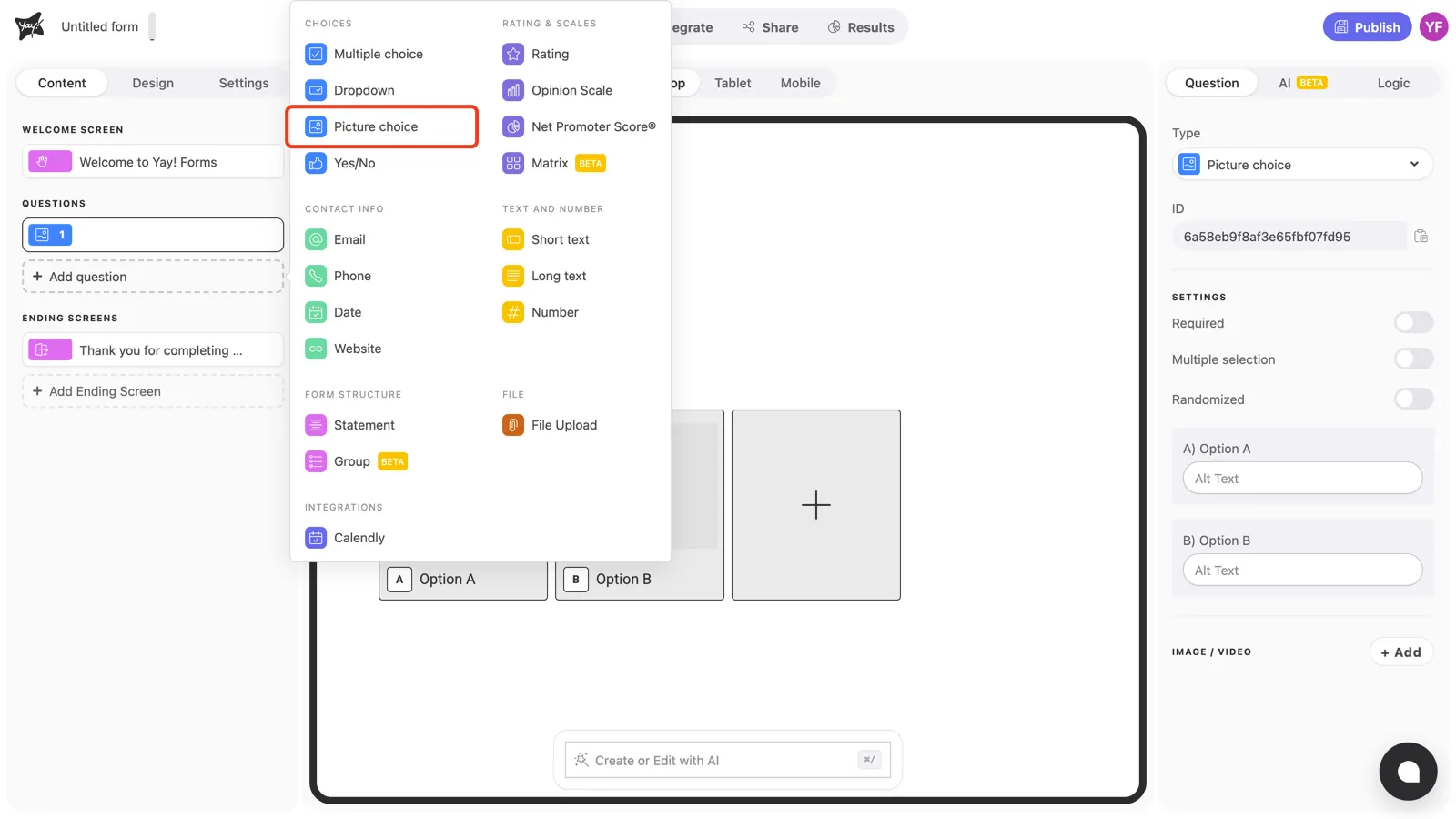Open the Thank you ending screen

[x=153, y=350]
